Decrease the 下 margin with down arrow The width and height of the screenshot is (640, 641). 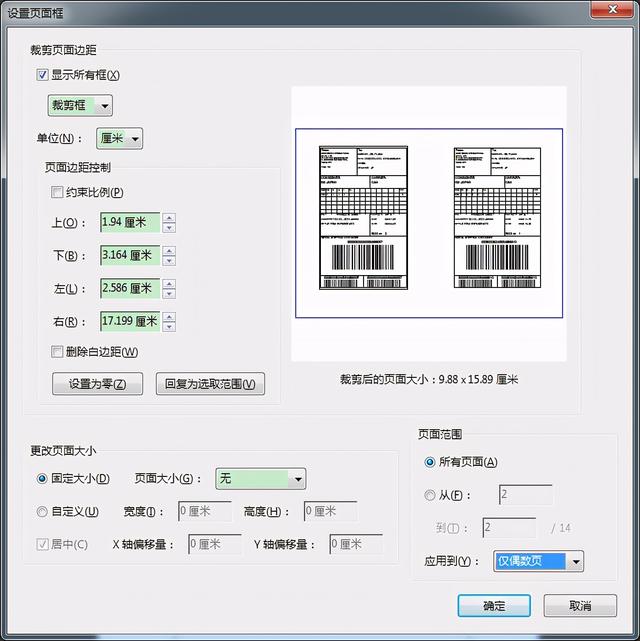pos(169,261)
